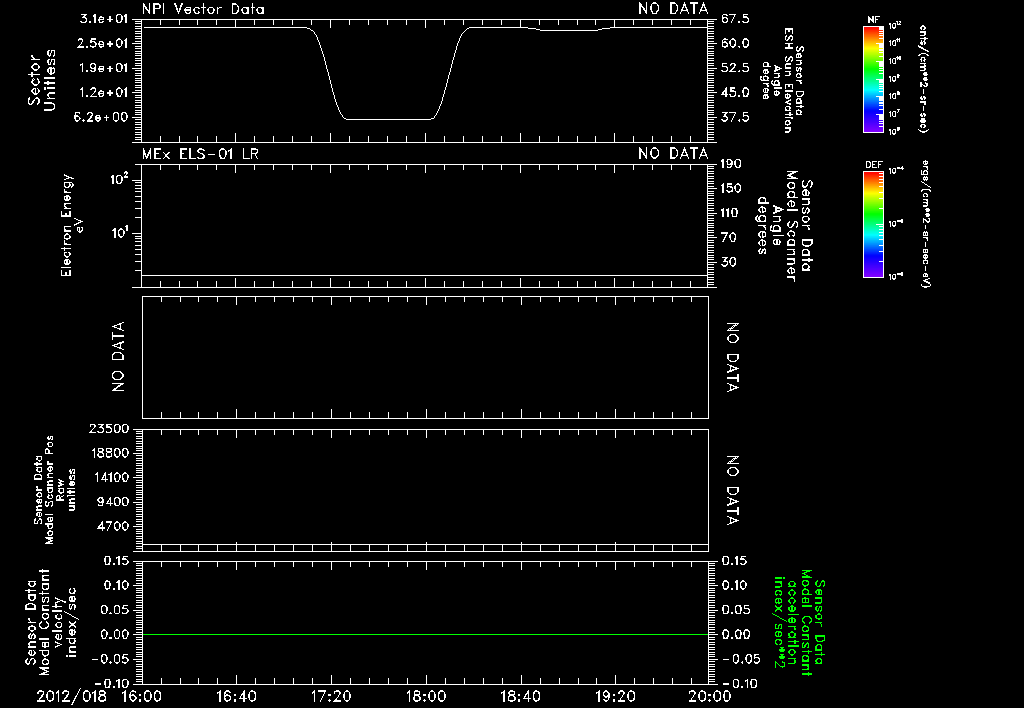Click the flat bottom of the elevation curve dip
The height and width of the screenshot is (708, 1024).
tap(389, 119)
